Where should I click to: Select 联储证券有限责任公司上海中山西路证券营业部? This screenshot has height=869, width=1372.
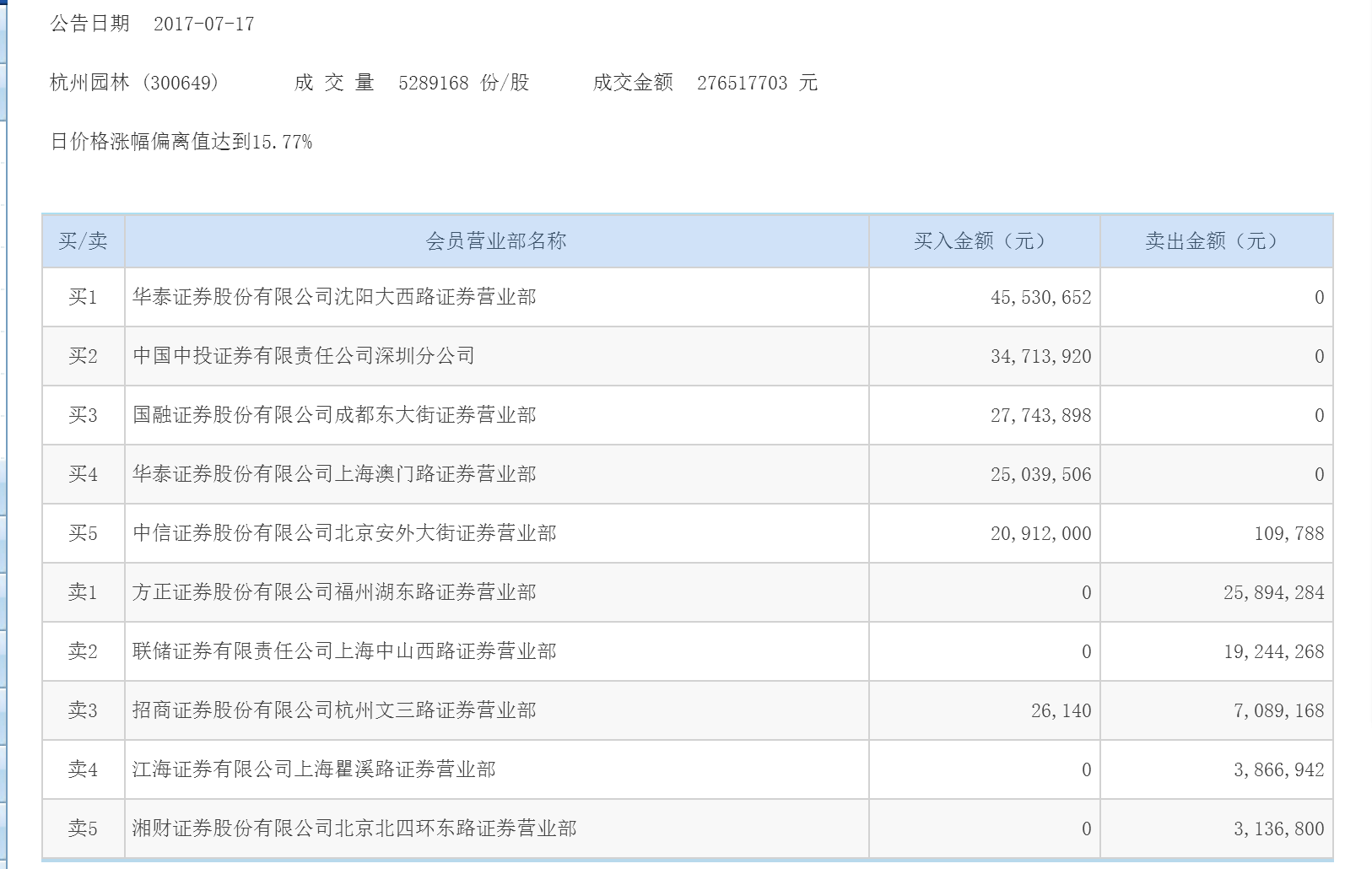tap(344, 651)
